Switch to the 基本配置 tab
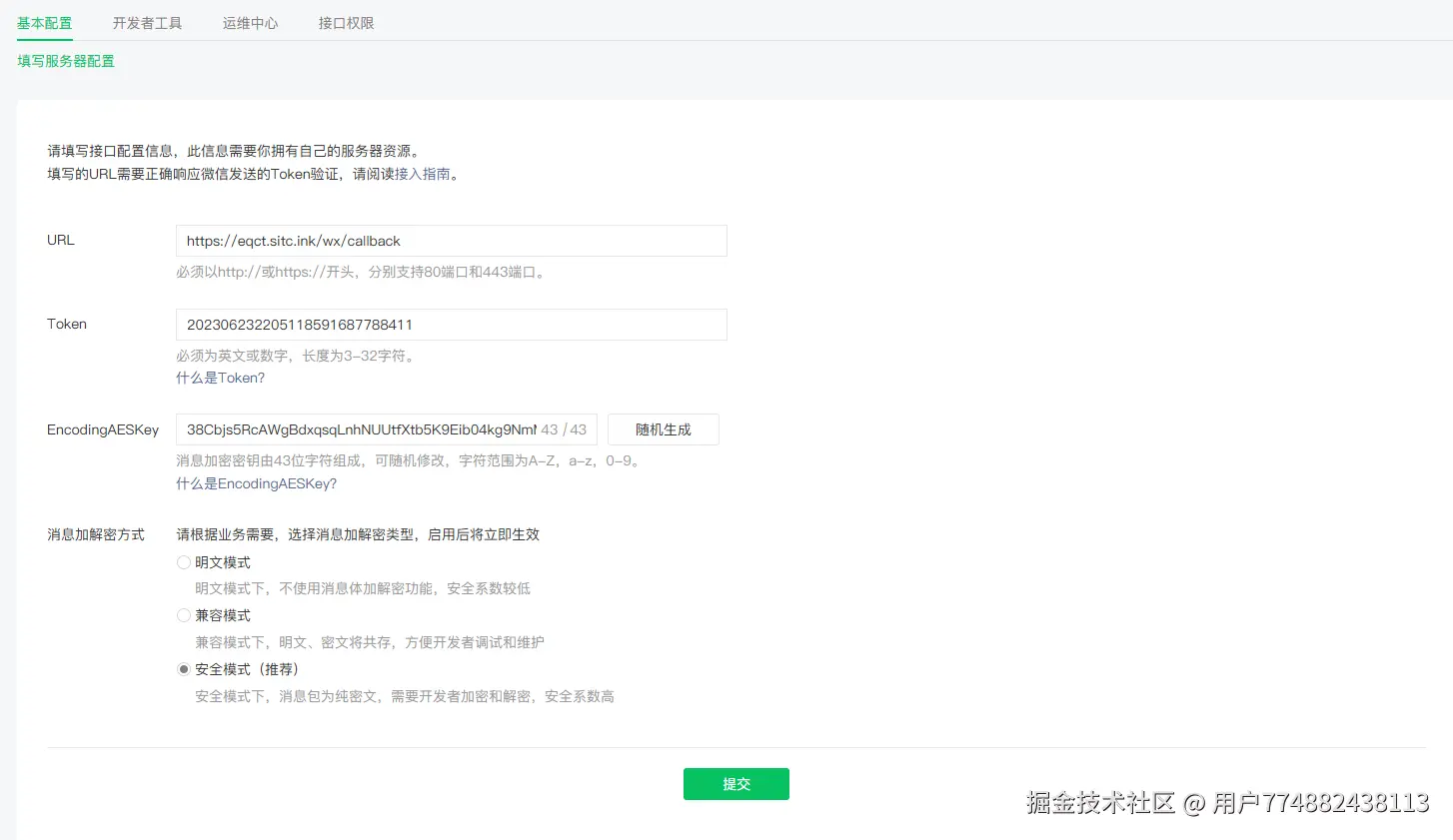This screenshot has height=840, width=1453. point(45,23)
